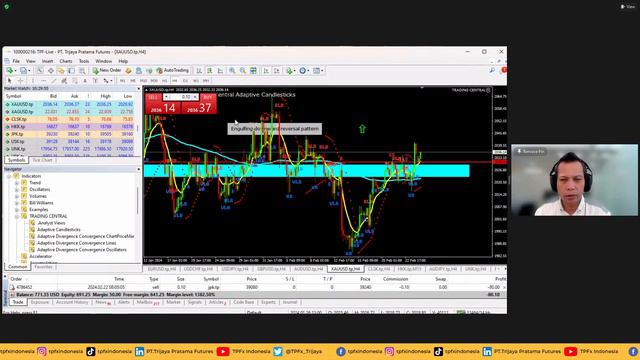Tile chart windows icon
Image resolution: width=640 pixels, height=360 pixels.
point(253,71)
